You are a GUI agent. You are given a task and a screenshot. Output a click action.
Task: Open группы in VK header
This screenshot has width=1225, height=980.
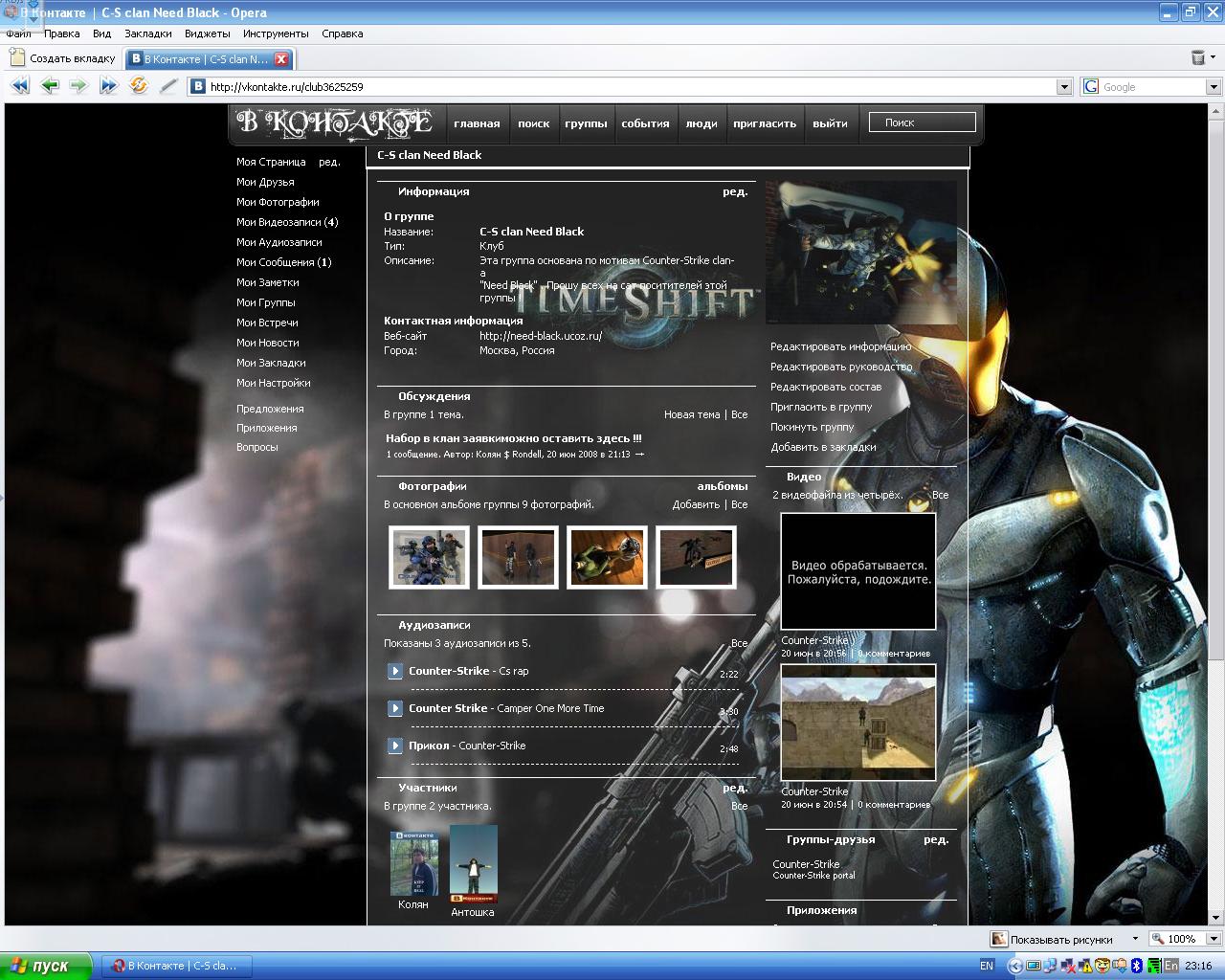tap(586, 123)
